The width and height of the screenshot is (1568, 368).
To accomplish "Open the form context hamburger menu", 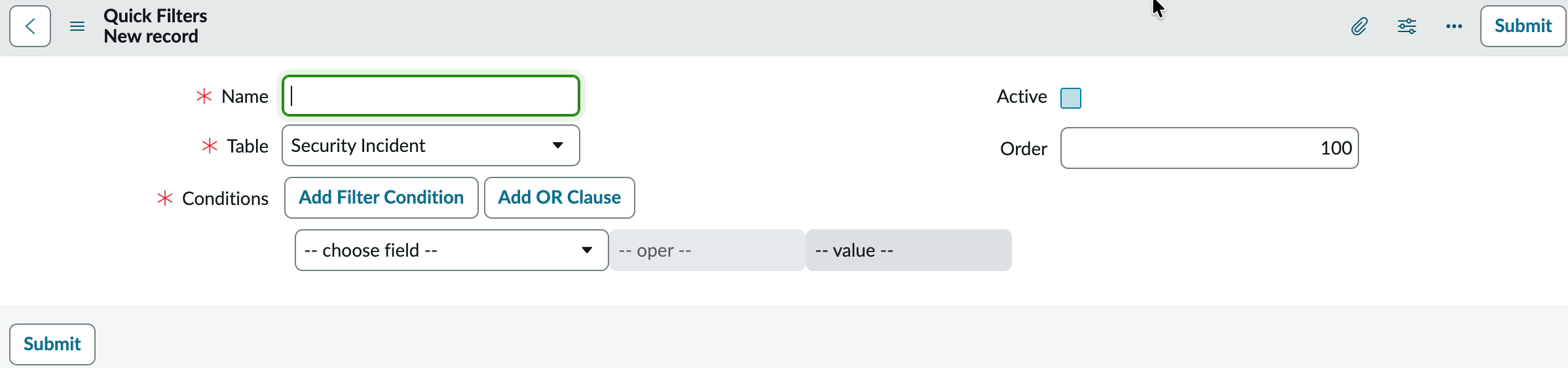I will coord(77,26).
